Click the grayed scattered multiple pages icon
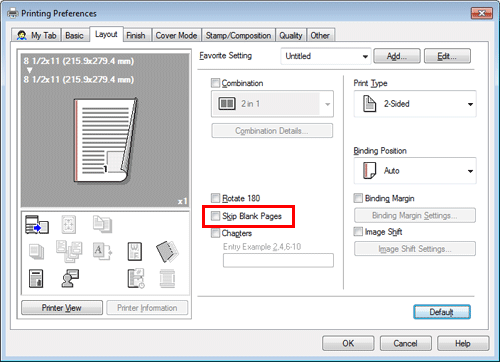500x362 pixels. [69, 251]
